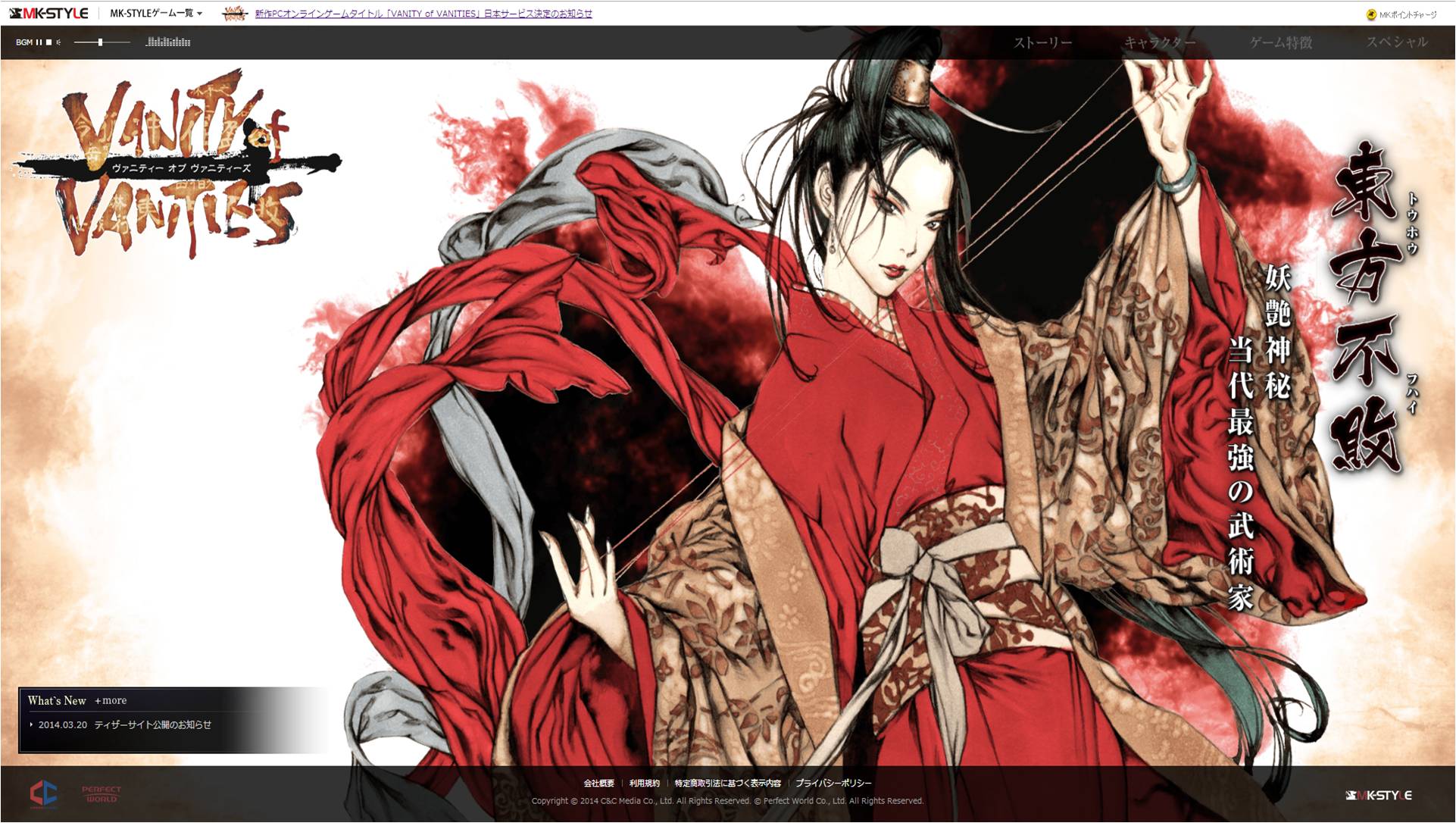Expand What's New with +more

(111, 701)
